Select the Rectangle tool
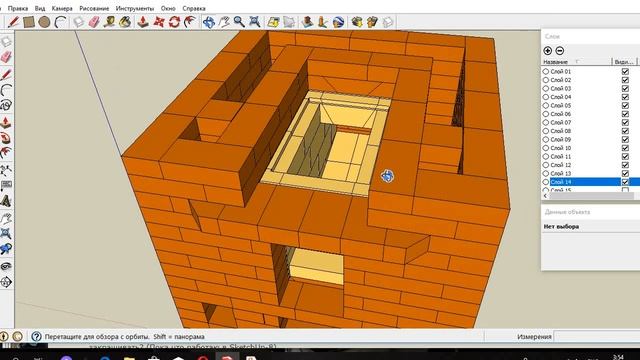The image size is (640, 360). point(29,22)
